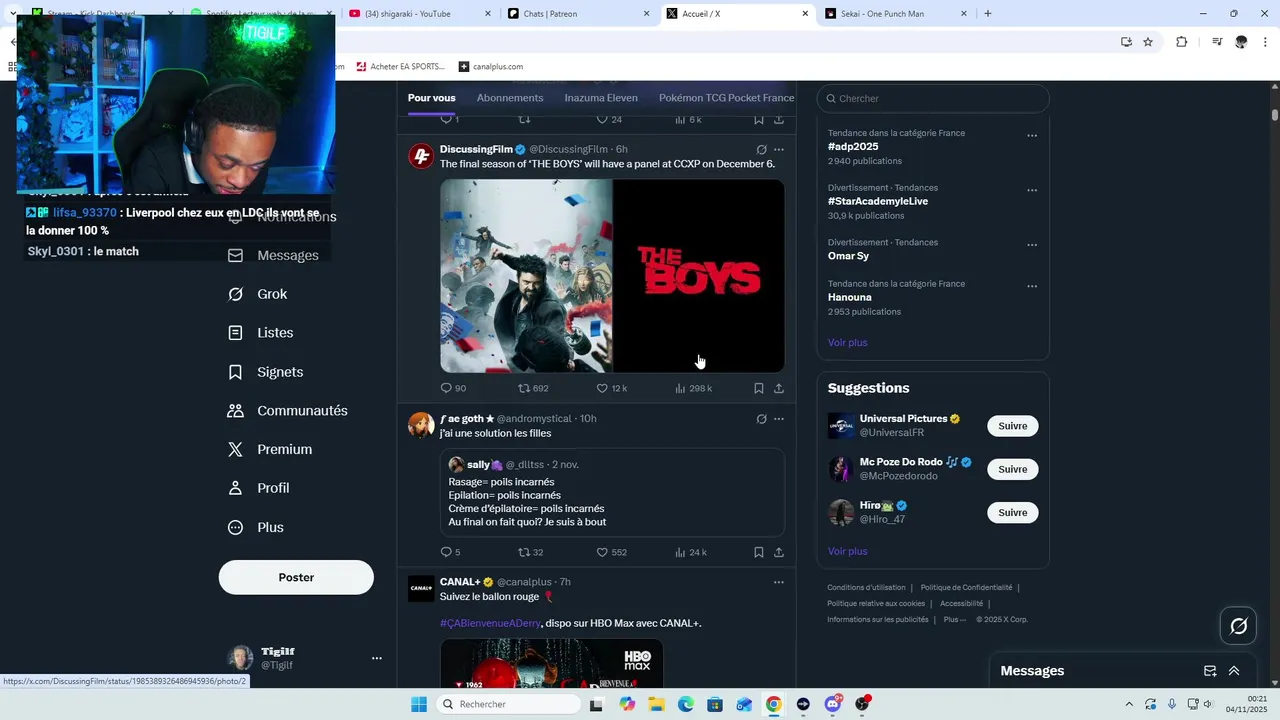This screenshot has height=720, width=1280.
Task: Like the DiscussingFilm post with 12 k likes
Action: tap(611, 388)
